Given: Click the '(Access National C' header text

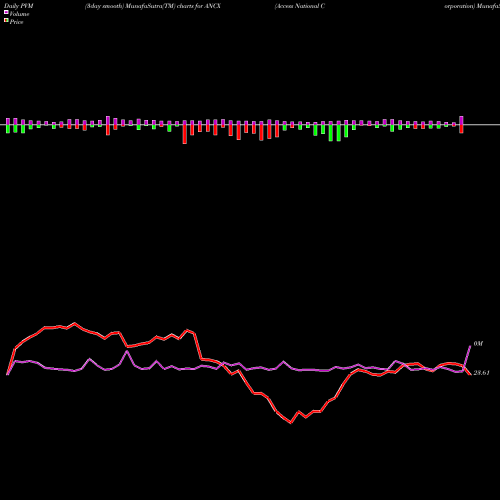Looking at the screenshot, I should 300,6.
